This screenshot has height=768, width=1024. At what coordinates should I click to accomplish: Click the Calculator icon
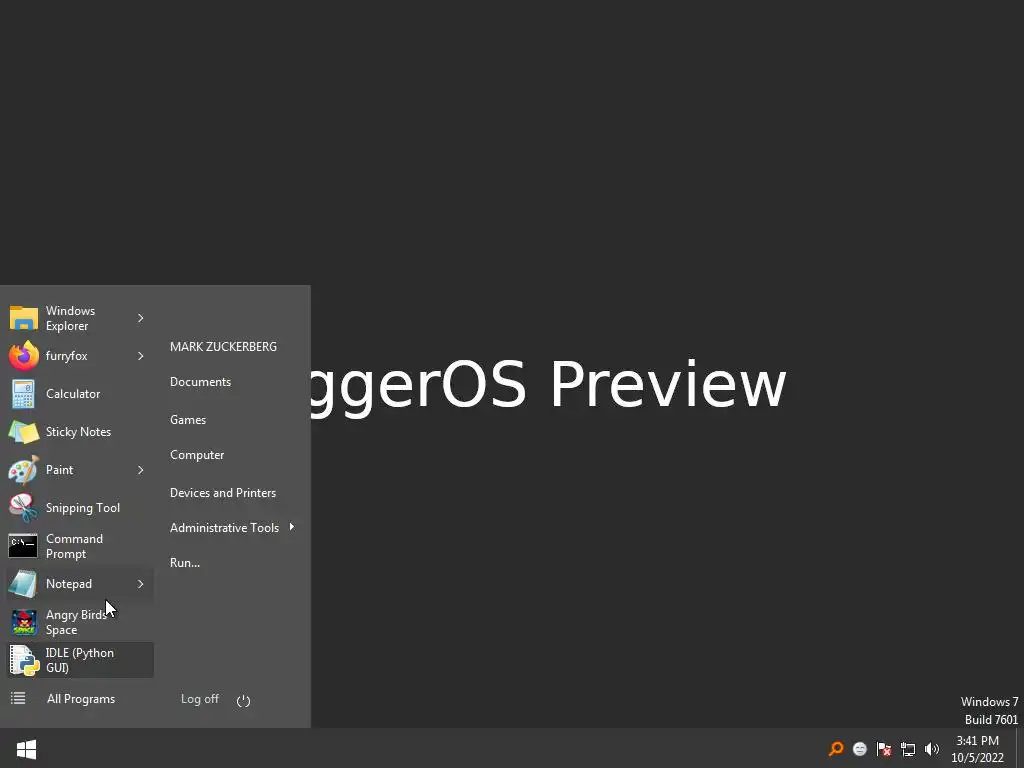click(24, 394)
